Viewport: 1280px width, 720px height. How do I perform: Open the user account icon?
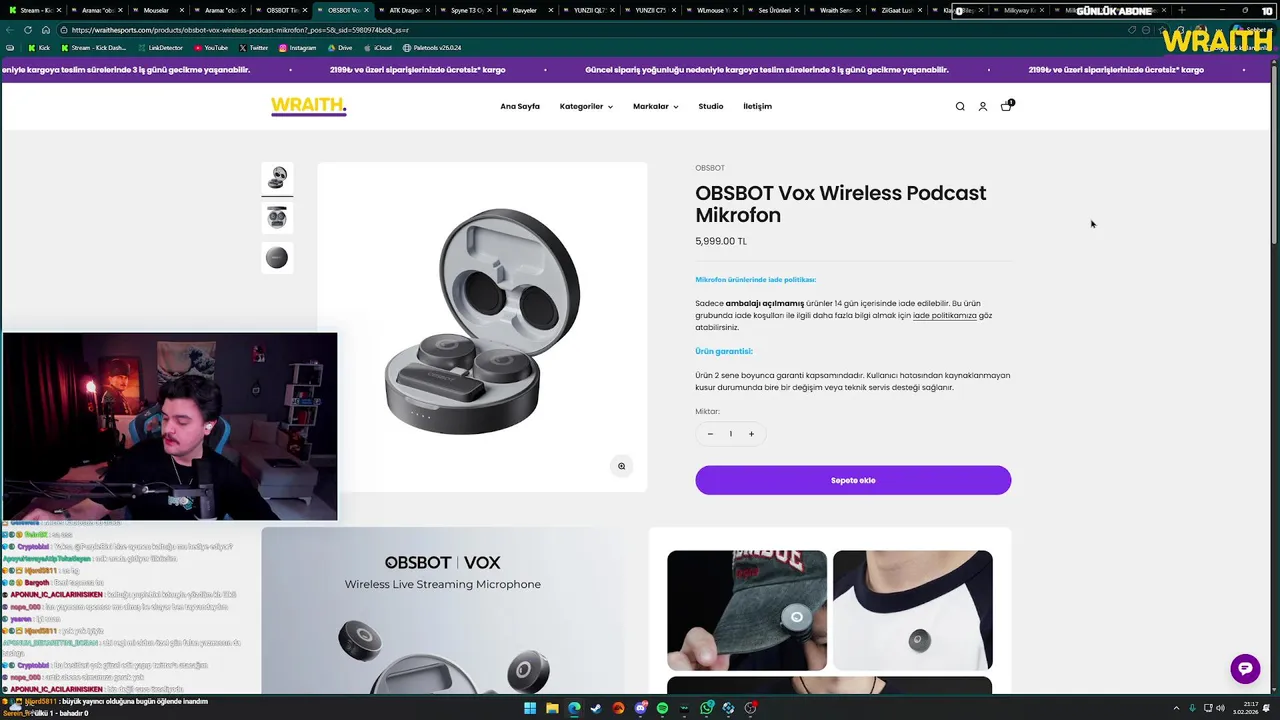coord(983,106)
